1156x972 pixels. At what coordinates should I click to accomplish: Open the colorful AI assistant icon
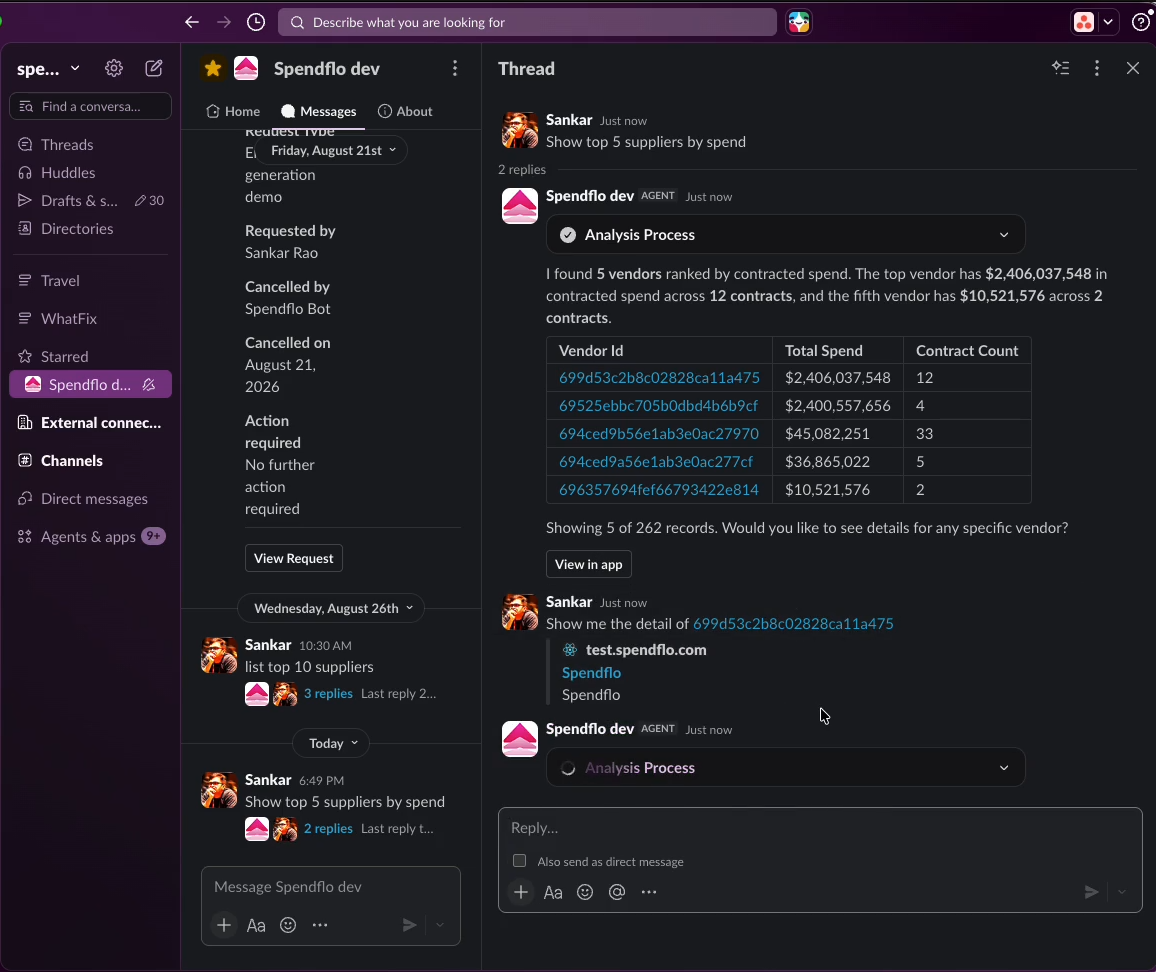tap(799, 22)
